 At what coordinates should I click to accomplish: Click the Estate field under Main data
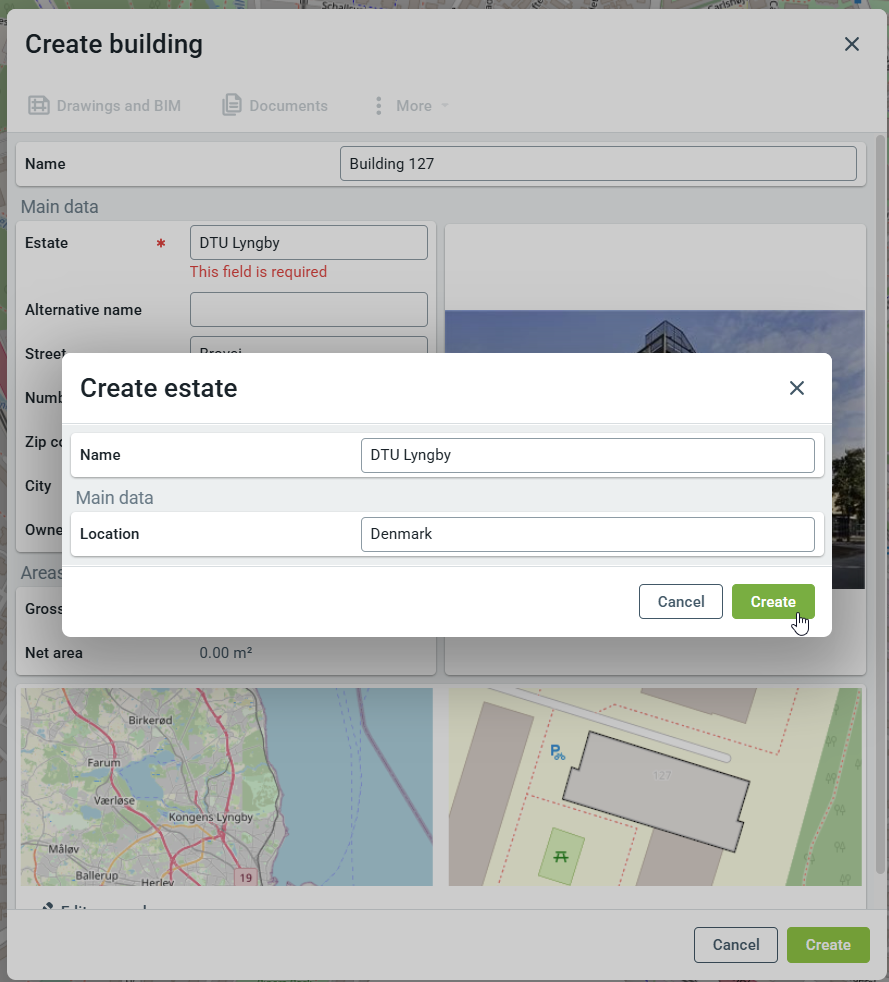tap(308, 243)
